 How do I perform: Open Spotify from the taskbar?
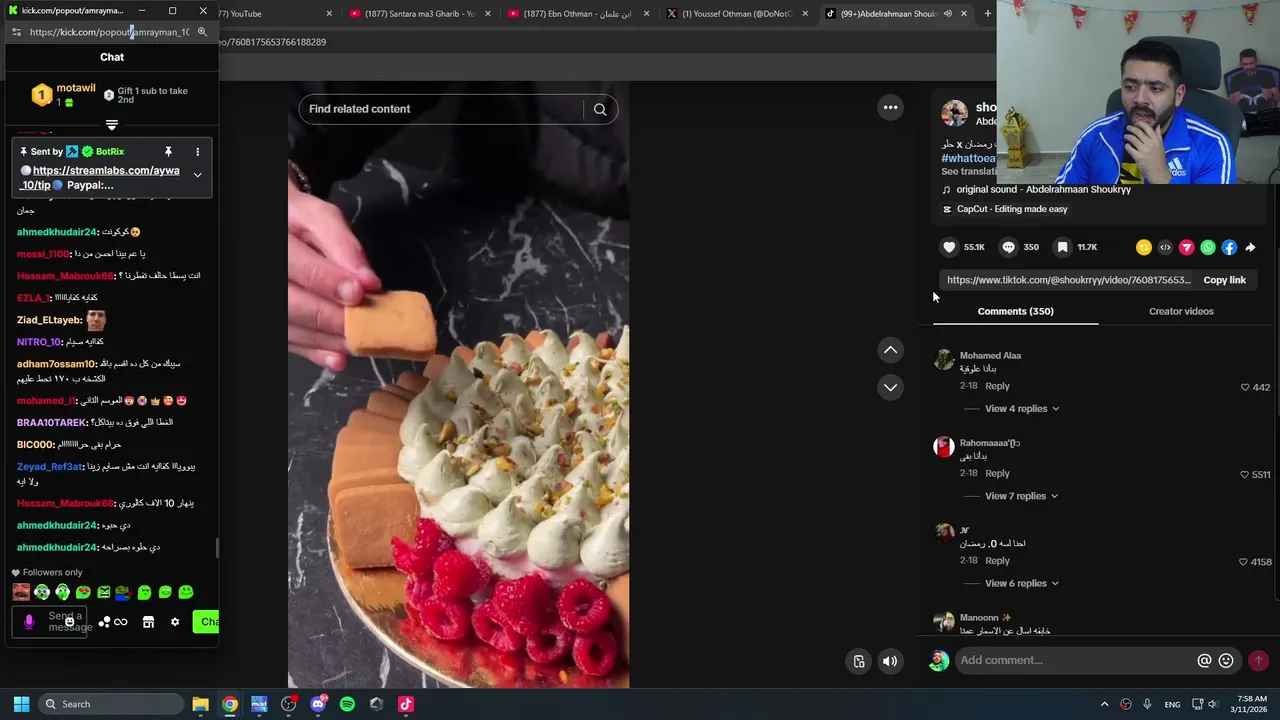[347, 704]
